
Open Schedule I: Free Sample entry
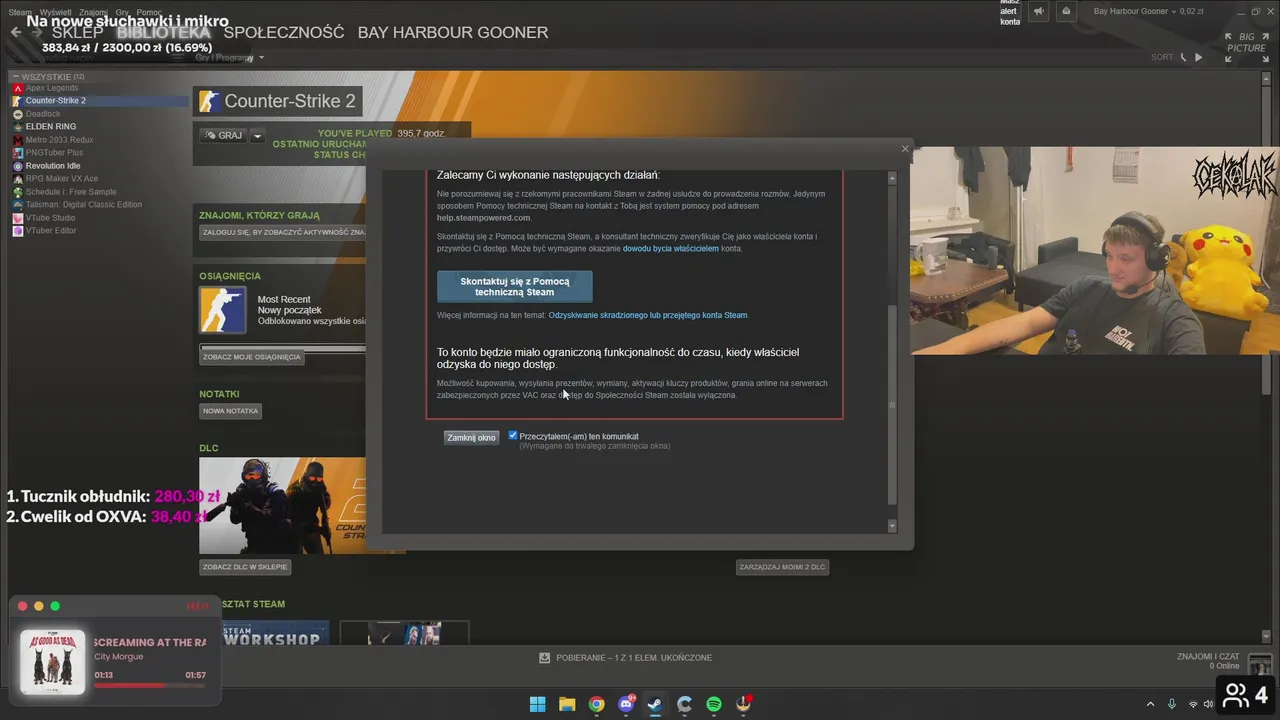[x=71, y=192]
